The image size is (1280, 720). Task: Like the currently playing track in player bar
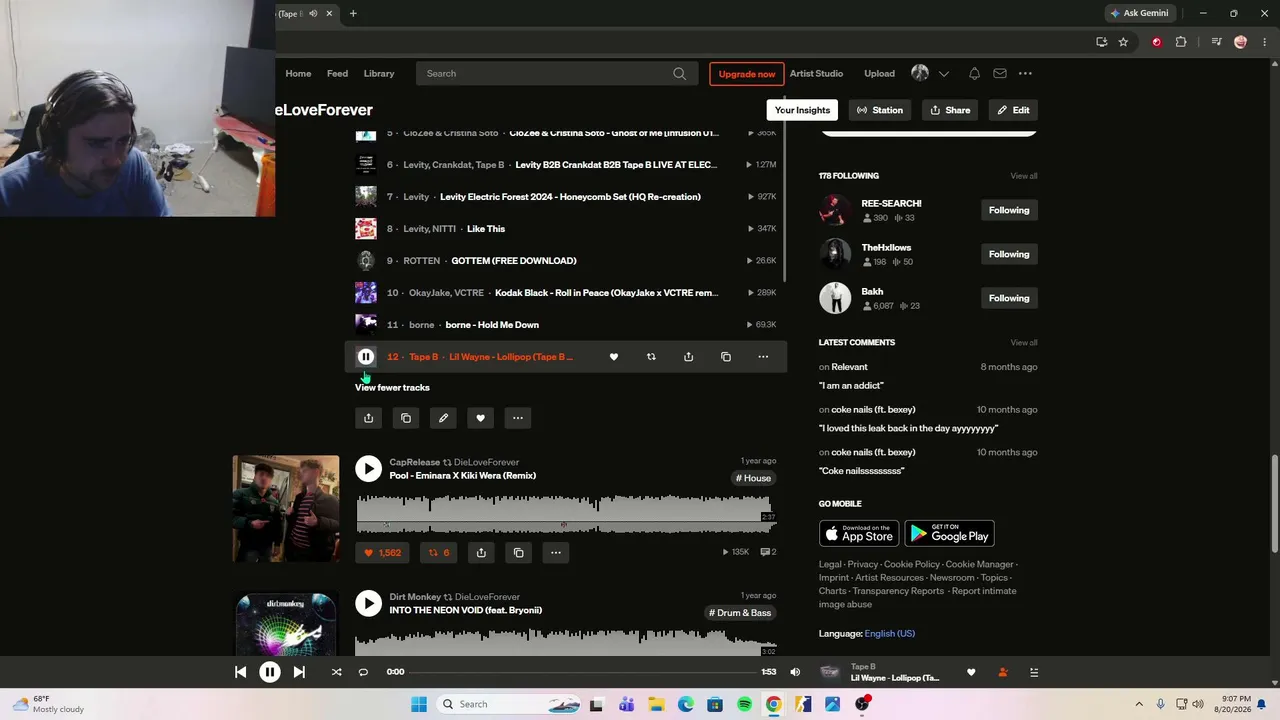coord(971,673)
